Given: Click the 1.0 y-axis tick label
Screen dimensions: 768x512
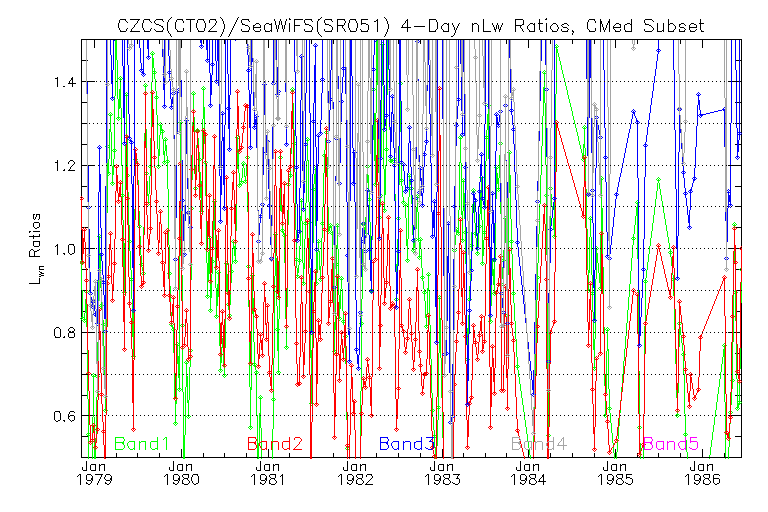Looking at the screenshot, I should click(65, 249).
